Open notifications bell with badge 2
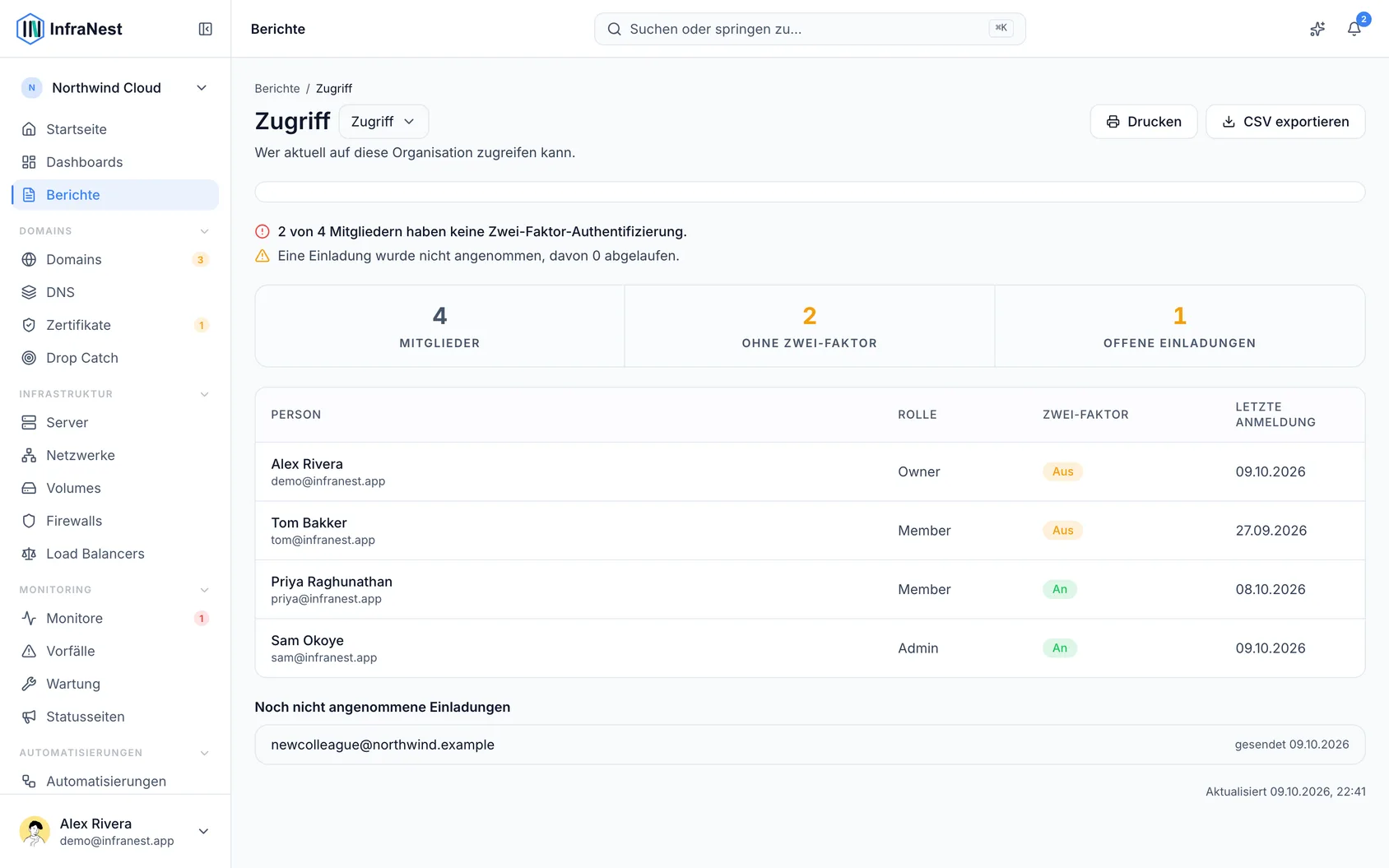This screenshot has width=1389, height=868. click(x=1354, y=29)
